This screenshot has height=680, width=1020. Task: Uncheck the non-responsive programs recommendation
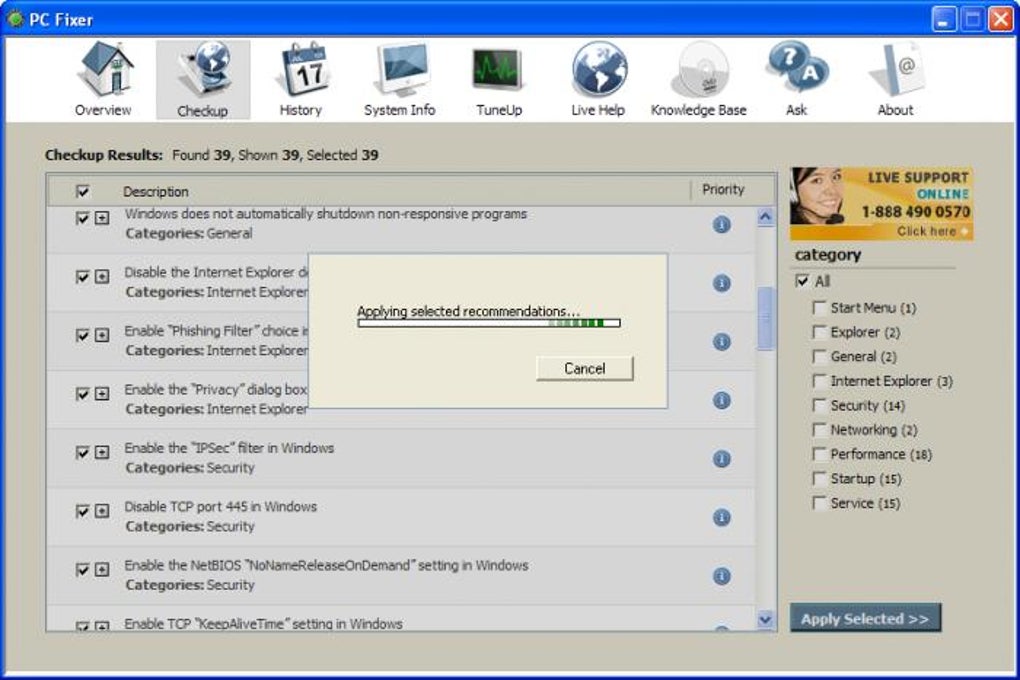pos(83,218)
